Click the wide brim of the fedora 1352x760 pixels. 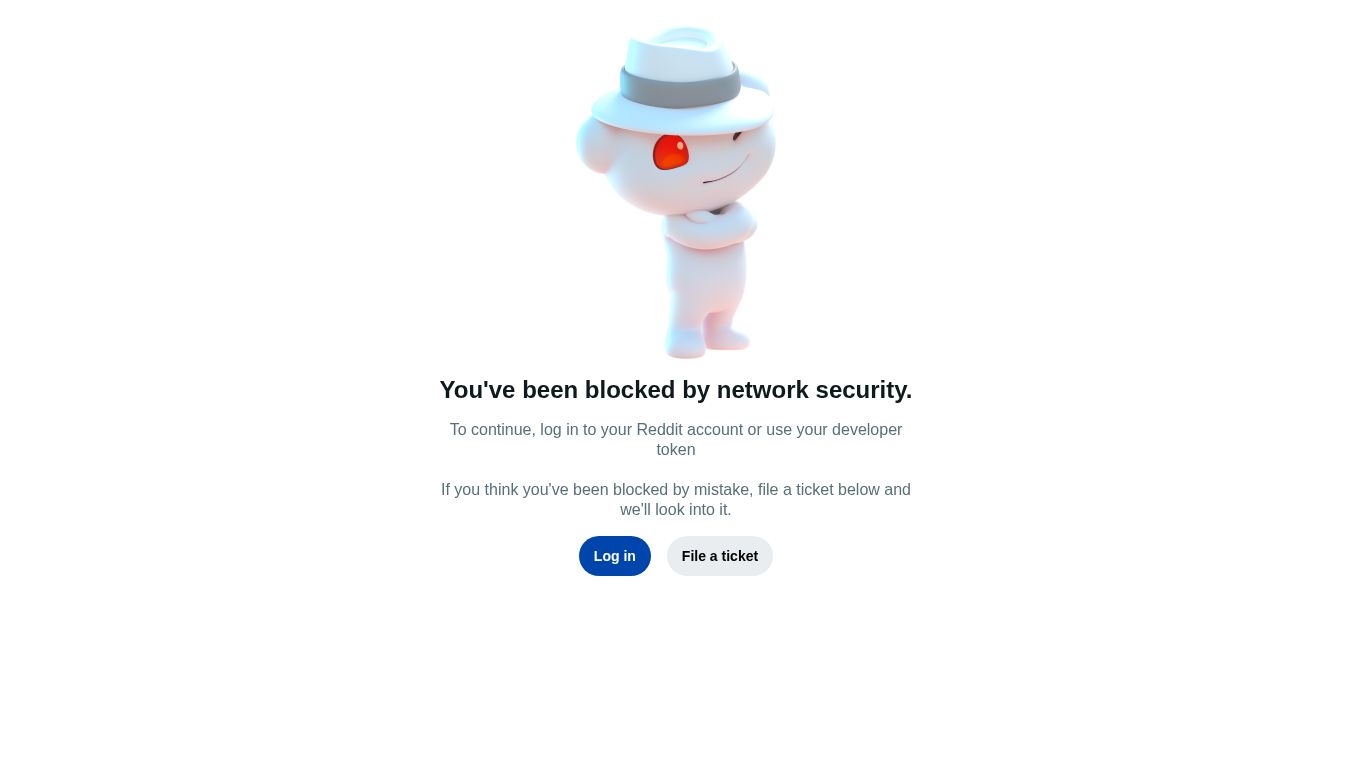[x=683, y=112]
